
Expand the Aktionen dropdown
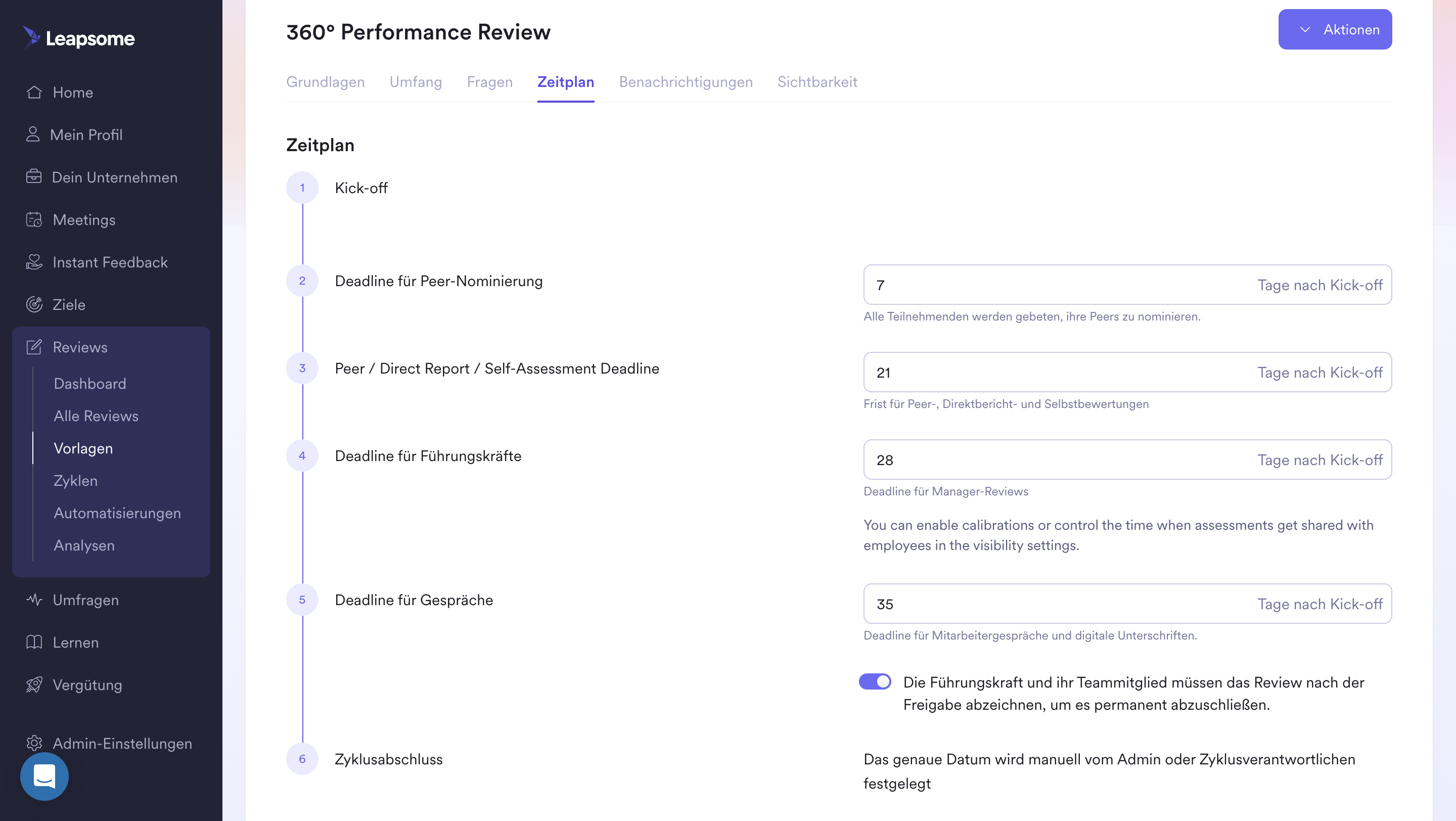tap(1335, 29)
